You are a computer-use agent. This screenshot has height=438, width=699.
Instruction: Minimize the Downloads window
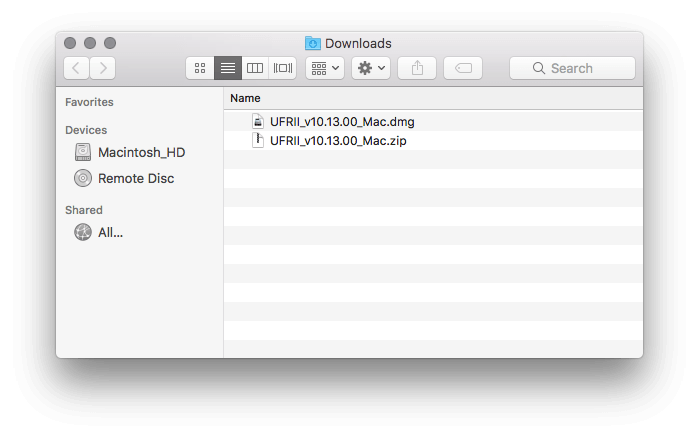pos(90,43)
